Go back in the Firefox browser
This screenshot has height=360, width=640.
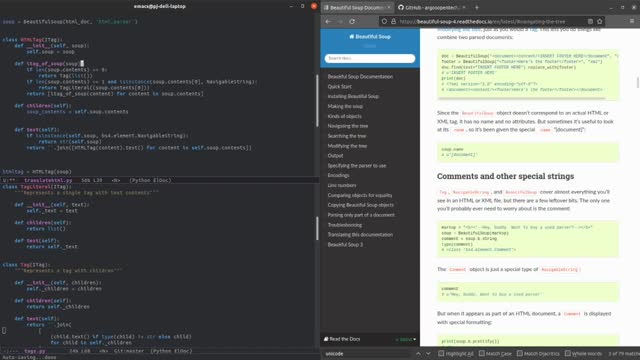point(329,21)
